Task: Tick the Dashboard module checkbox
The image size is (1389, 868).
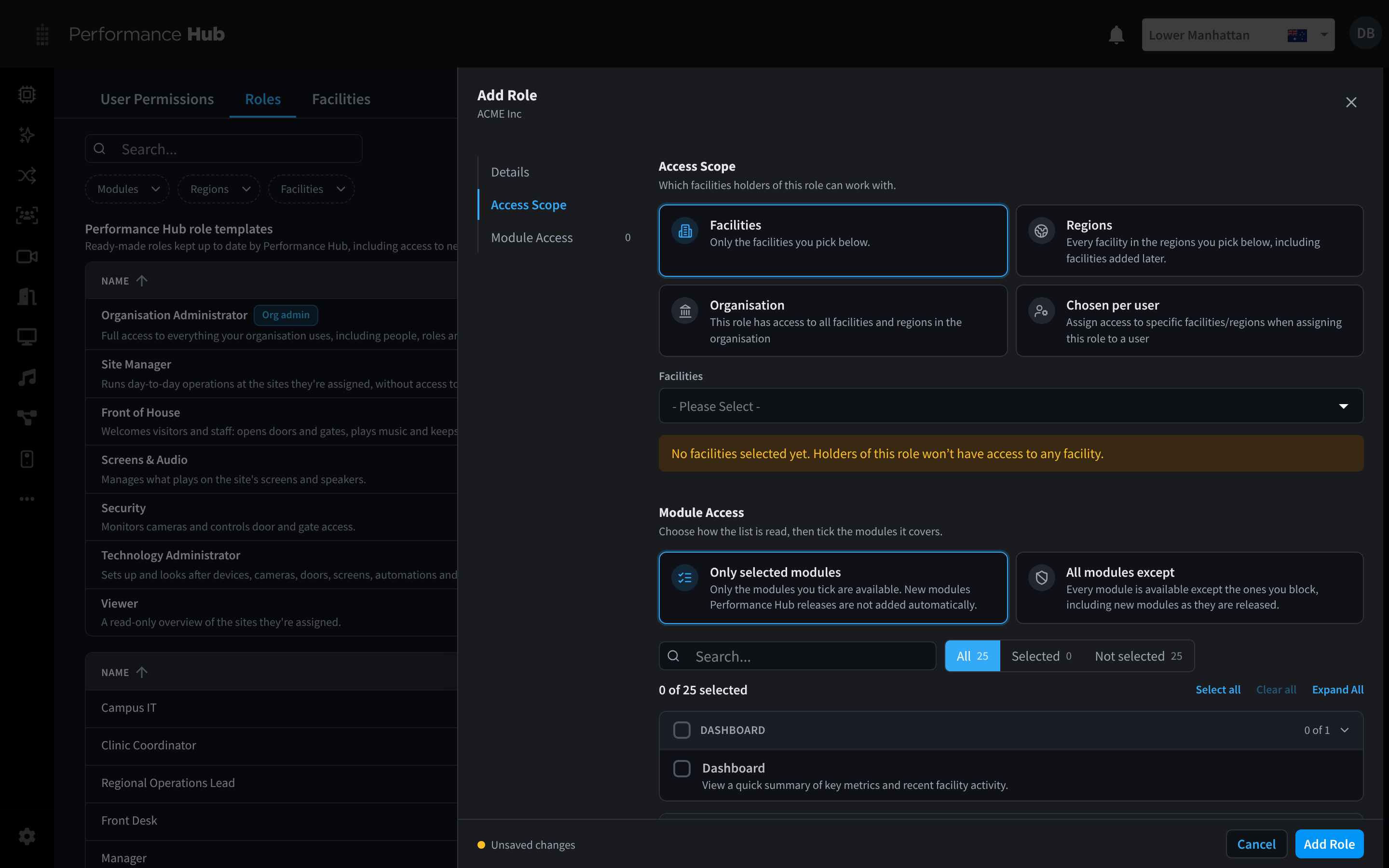Action: (x=681, y=768)
